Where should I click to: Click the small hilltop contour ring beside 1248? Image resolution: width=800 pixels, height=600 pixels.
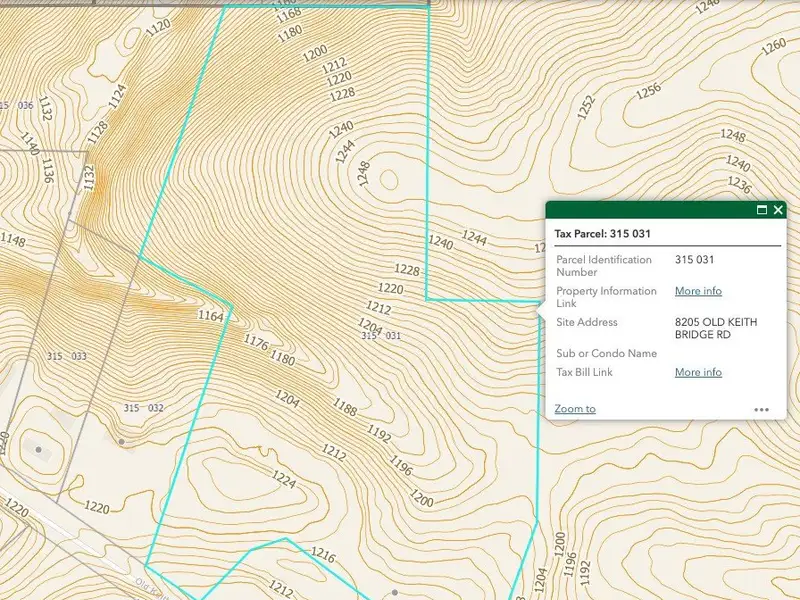coord(388,179)
